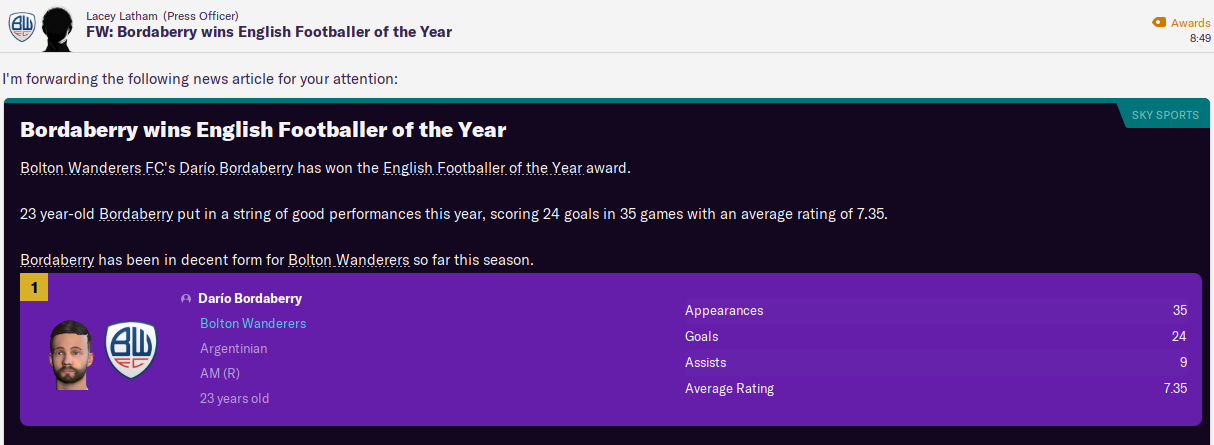Screen dimensions: 1214x445
Task: Open the Darío Bordaberry link in the first sentence
Action: pos(236,168)
